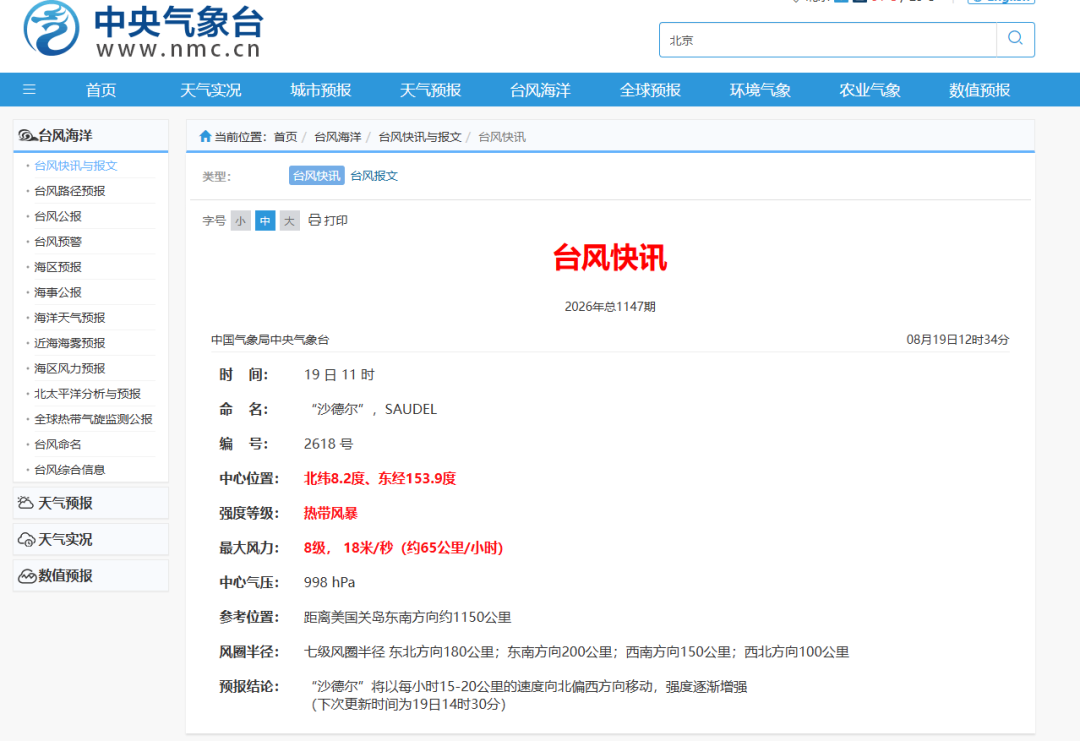The image size is (1080, 741).
Task: Open 海事公报 sidebar link
Action: click(x=58, y=293)
